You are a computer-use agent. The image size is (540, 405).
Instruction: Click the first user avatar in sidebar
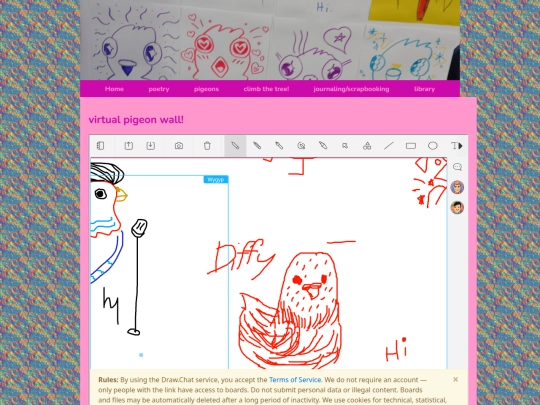point(457,187)
